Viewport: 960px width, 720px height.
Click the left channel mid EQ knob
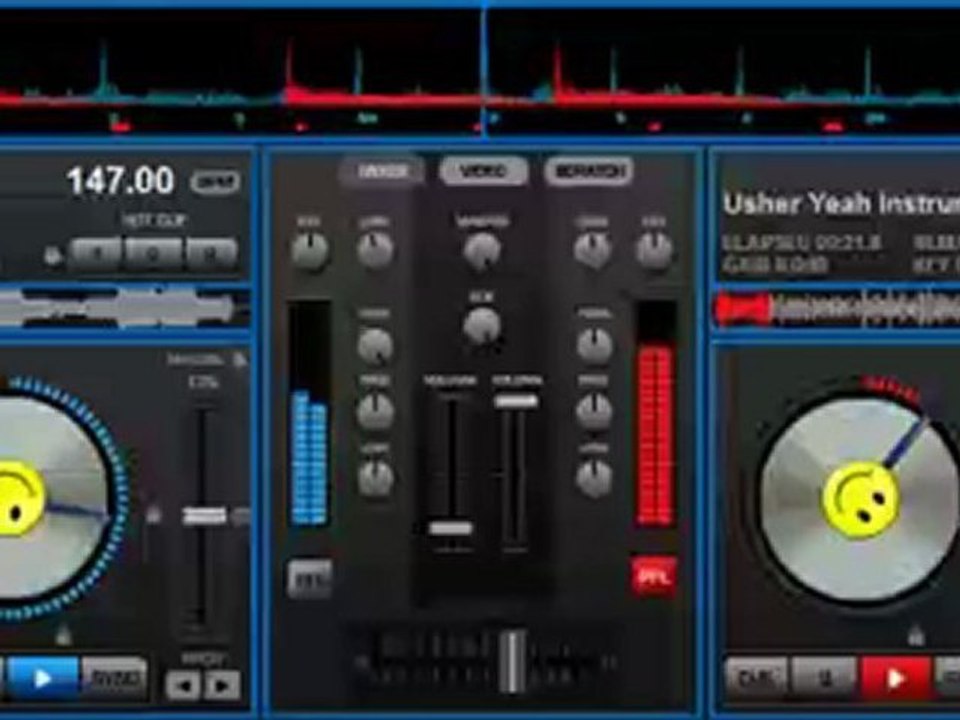375,410
